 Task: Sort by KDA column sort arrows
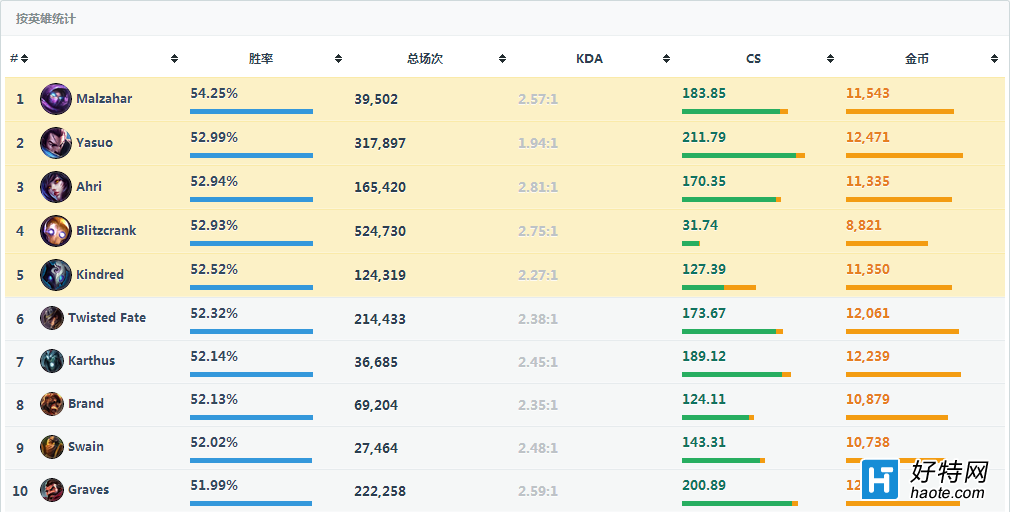[x=667, y=59]
